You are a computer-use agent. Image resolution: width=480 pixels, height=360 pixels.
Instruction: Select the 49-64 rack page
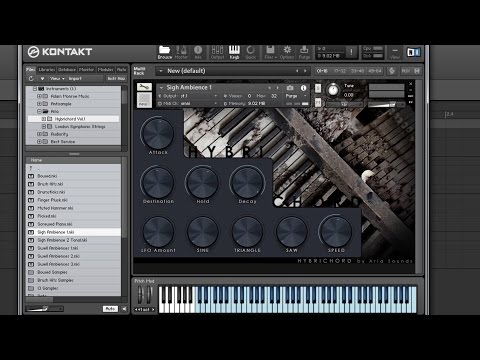coord(375,71)
